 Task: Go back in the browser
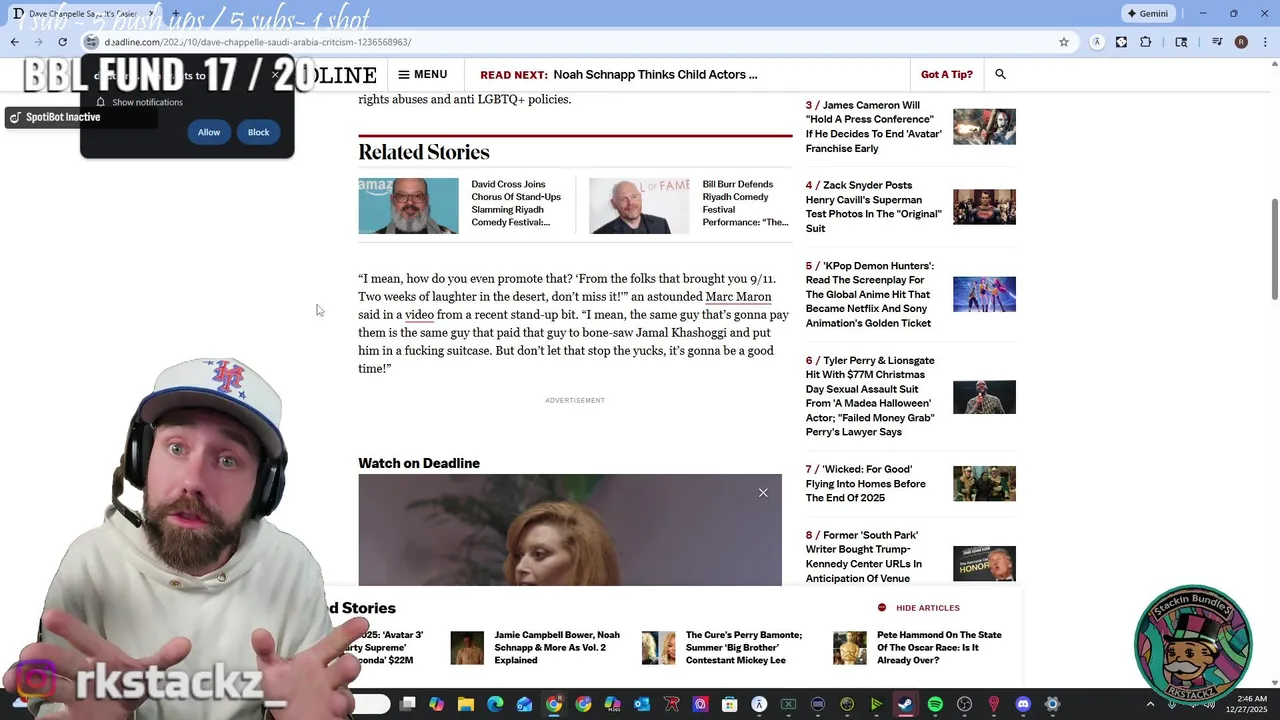pyautogui.click(x=15, y=42)
